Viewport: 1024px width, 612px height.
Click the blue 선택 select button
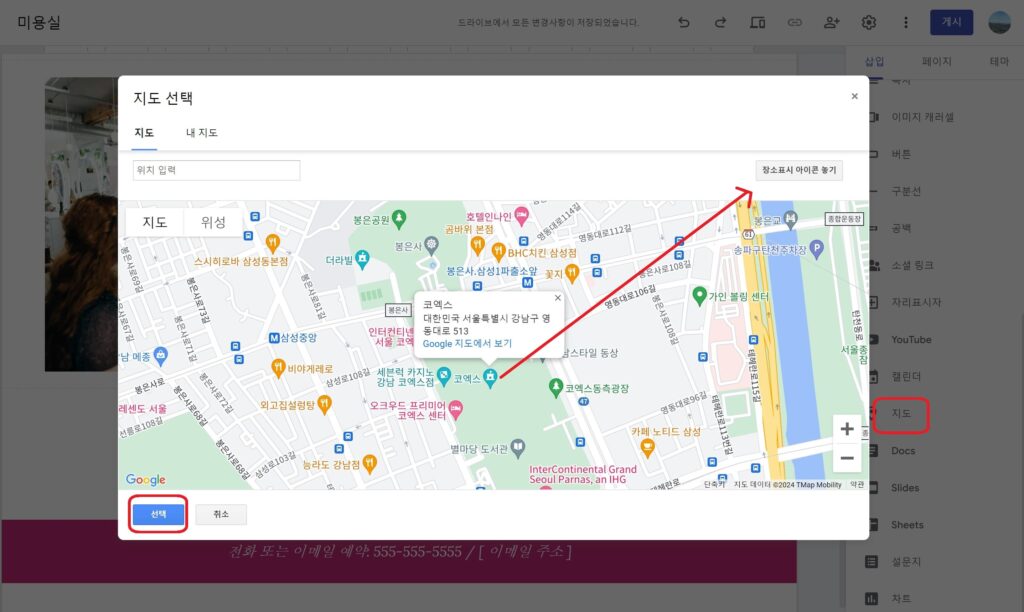[158, 514]
